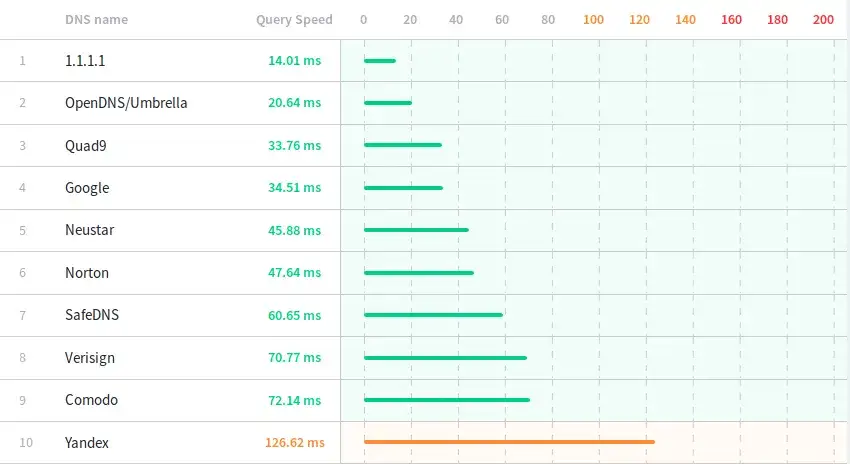850x464 pixels.
Task: Click the 126.62 ms orange value
Action: point(294,442)
